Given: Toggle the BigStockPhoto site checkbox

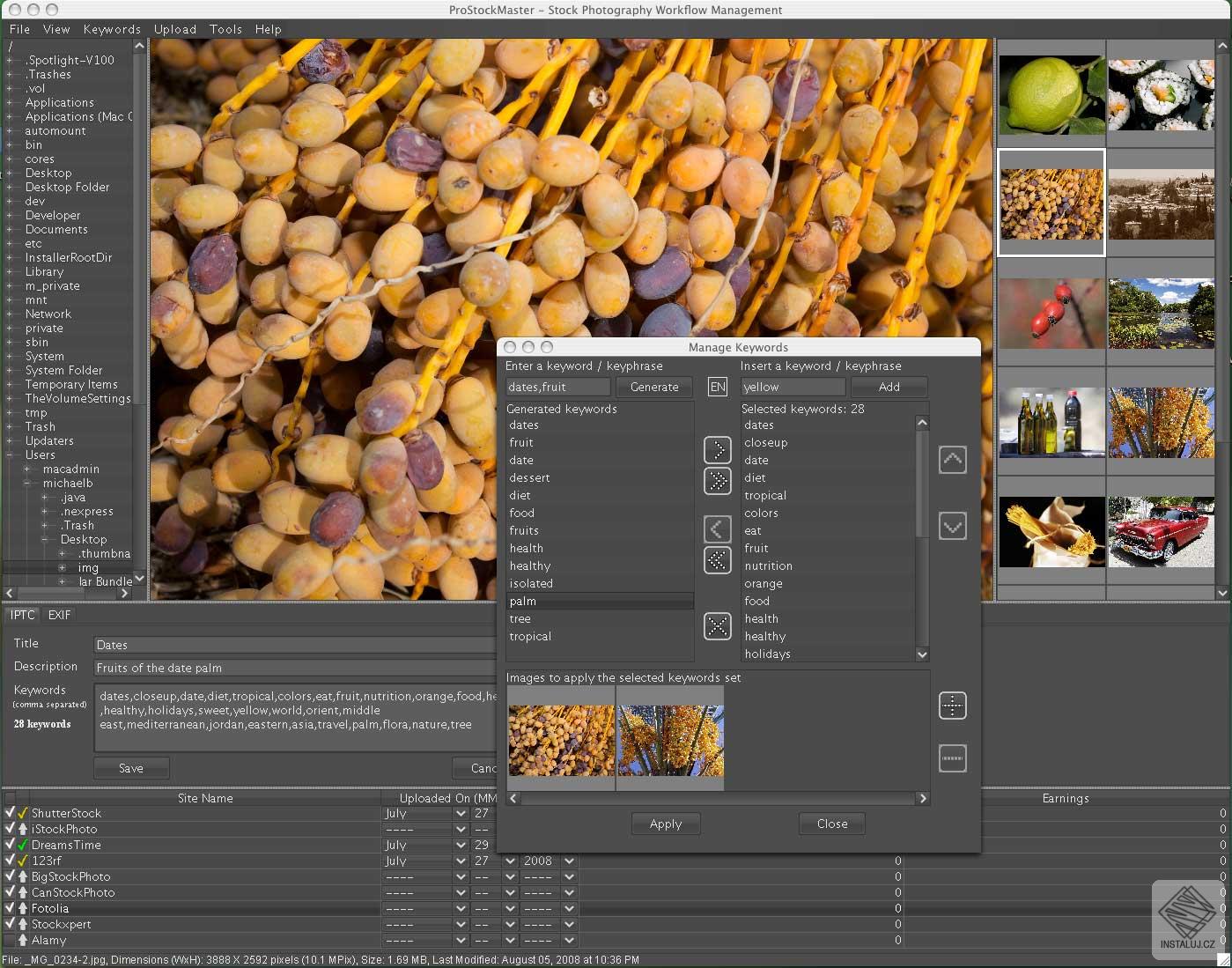Looking at the screenshot, I should (10, 876).
